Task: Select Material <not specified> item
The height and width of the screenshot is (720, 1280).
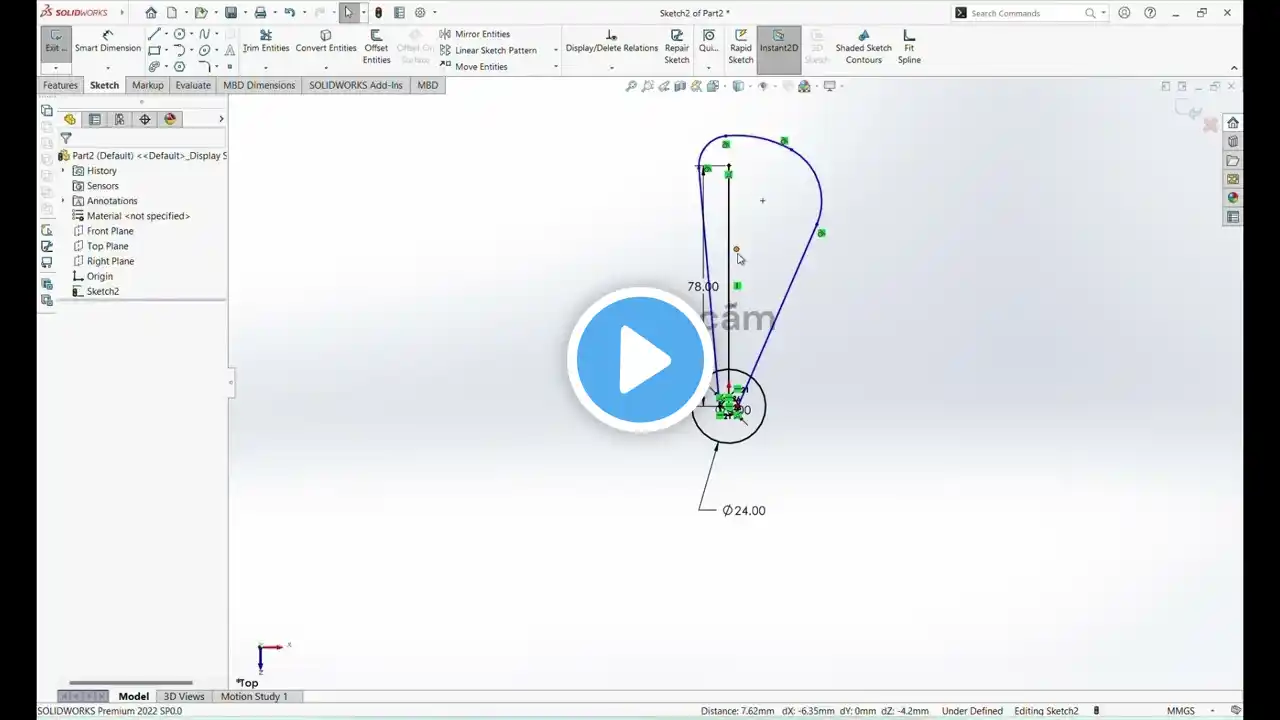Action: (131, 216)
